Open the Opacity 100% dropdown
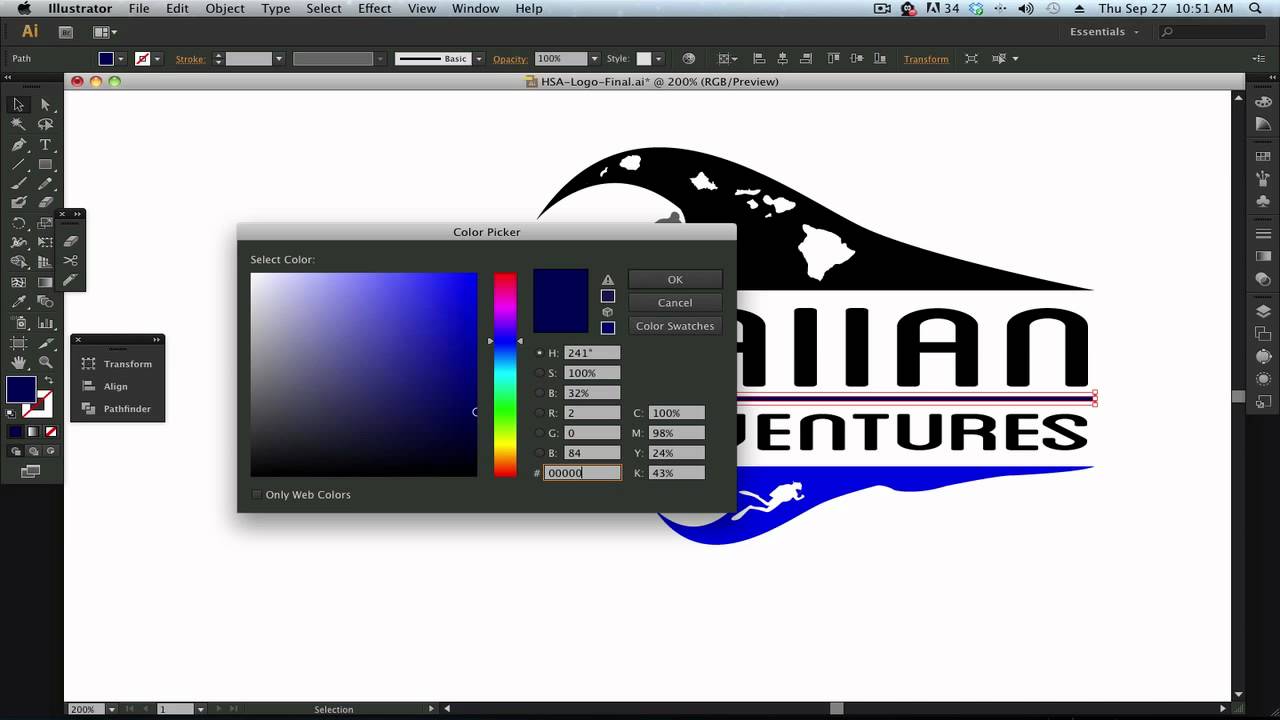1280x720 pixels. 594,59
